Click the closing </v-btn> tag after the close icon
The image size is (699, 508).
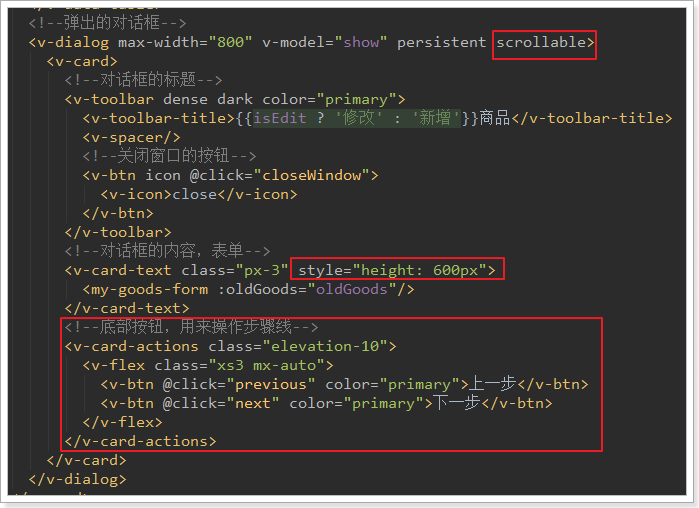click(118, 213)
